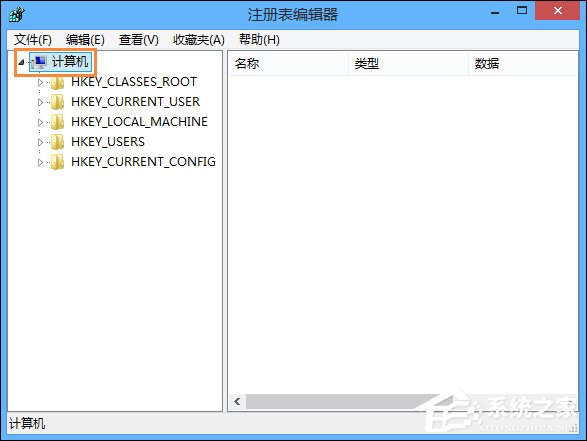Select the 计算机 root node label
Viewport: 587px width, 441px height.
click(x=70, y=62)
